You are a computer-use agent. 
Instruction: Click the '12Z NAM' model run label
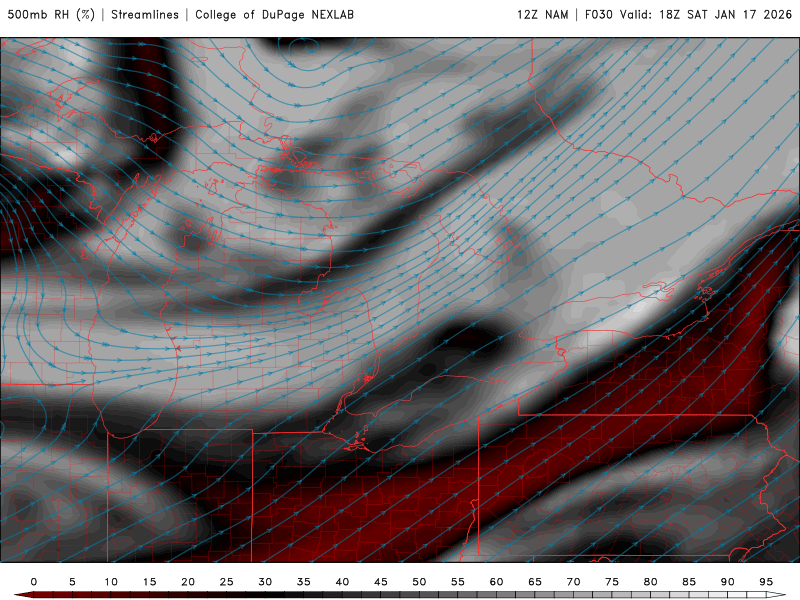tap(543, 14)
